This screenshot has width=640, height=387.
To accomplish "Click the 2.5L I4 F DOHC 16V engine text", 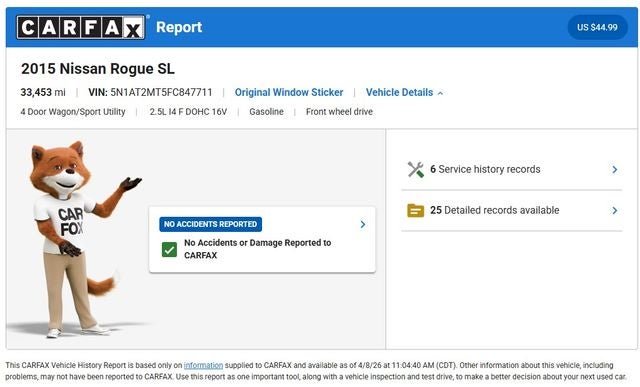I will [x=188, y=112].
